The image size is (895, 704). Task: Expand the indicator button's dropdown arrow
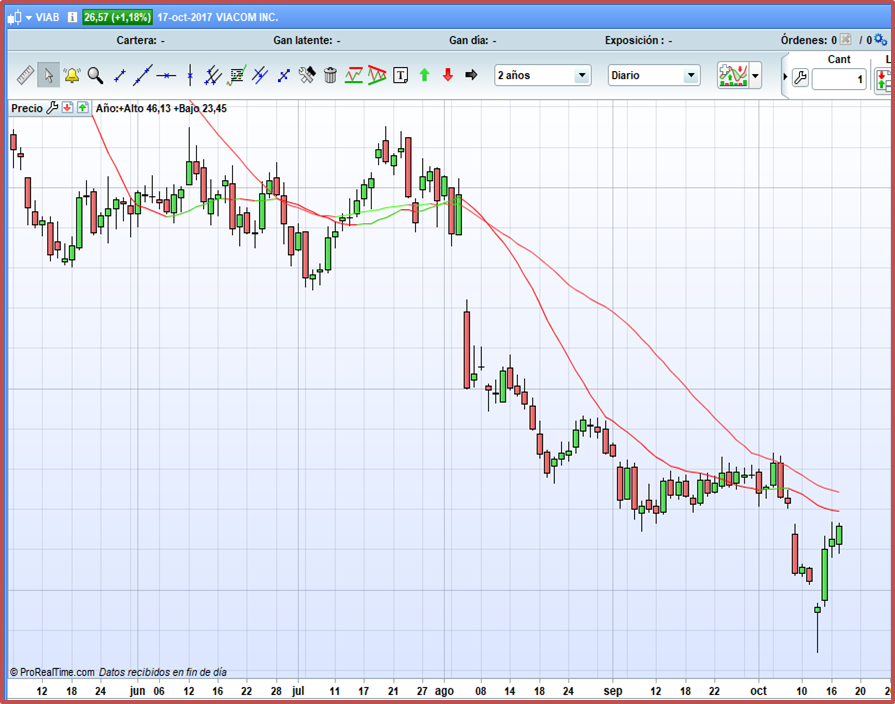755,75
